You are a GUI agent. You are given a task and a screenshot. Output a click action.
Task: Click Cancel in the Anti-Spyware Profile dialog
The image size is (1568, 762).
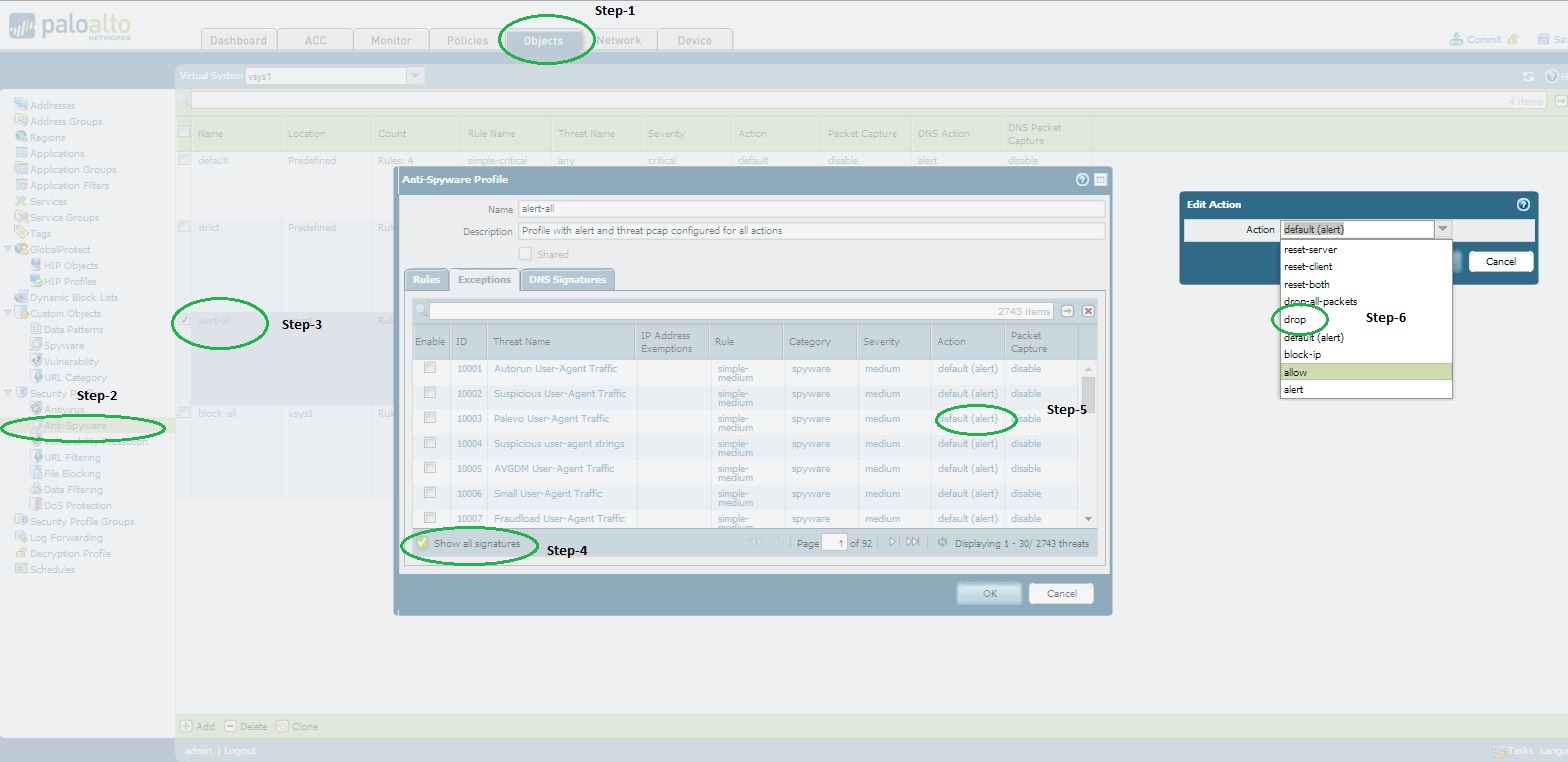tap(1061, 593)
